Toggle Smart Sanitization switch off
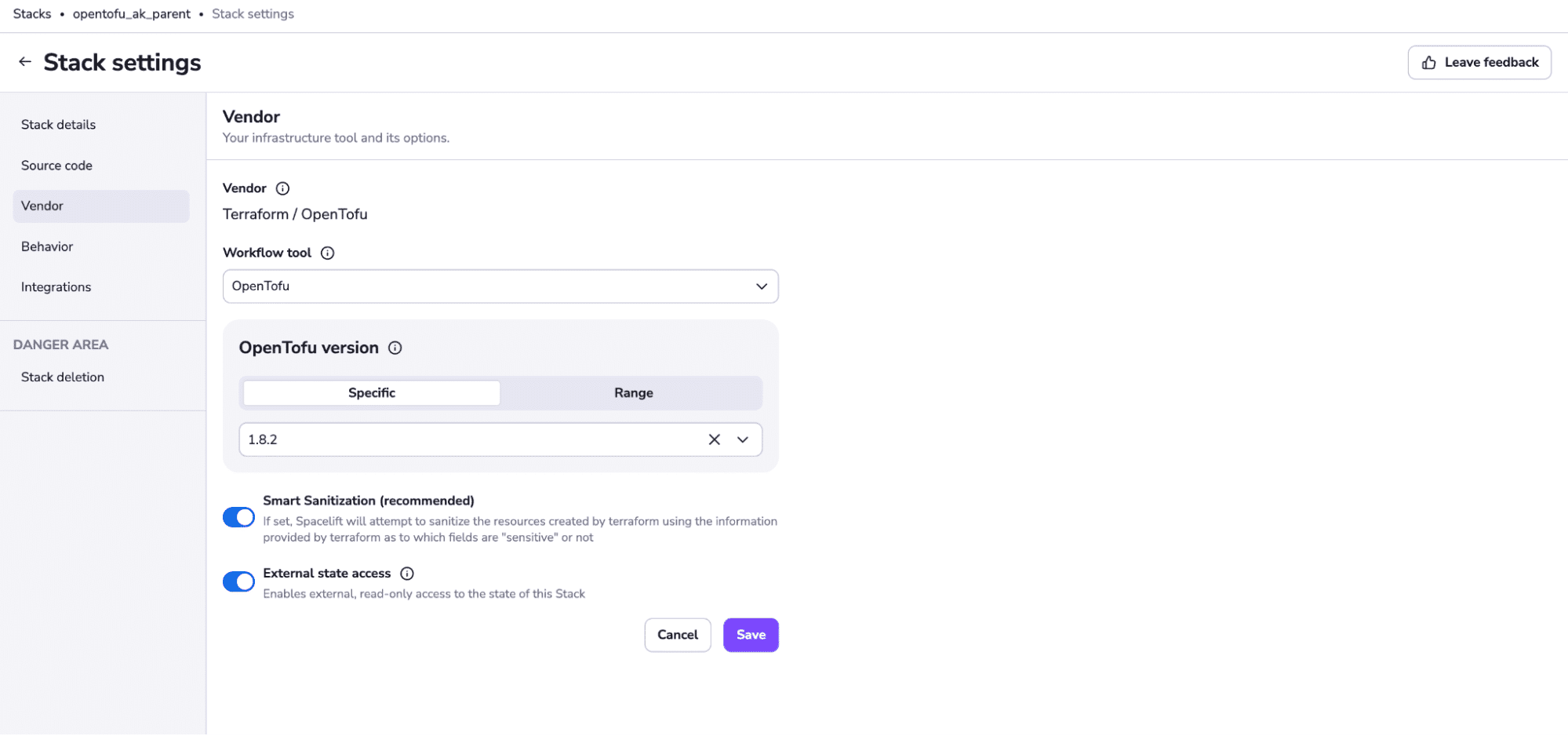This screenshot has width=1568, height=736. pyautogui.click(x=238, y=518)
